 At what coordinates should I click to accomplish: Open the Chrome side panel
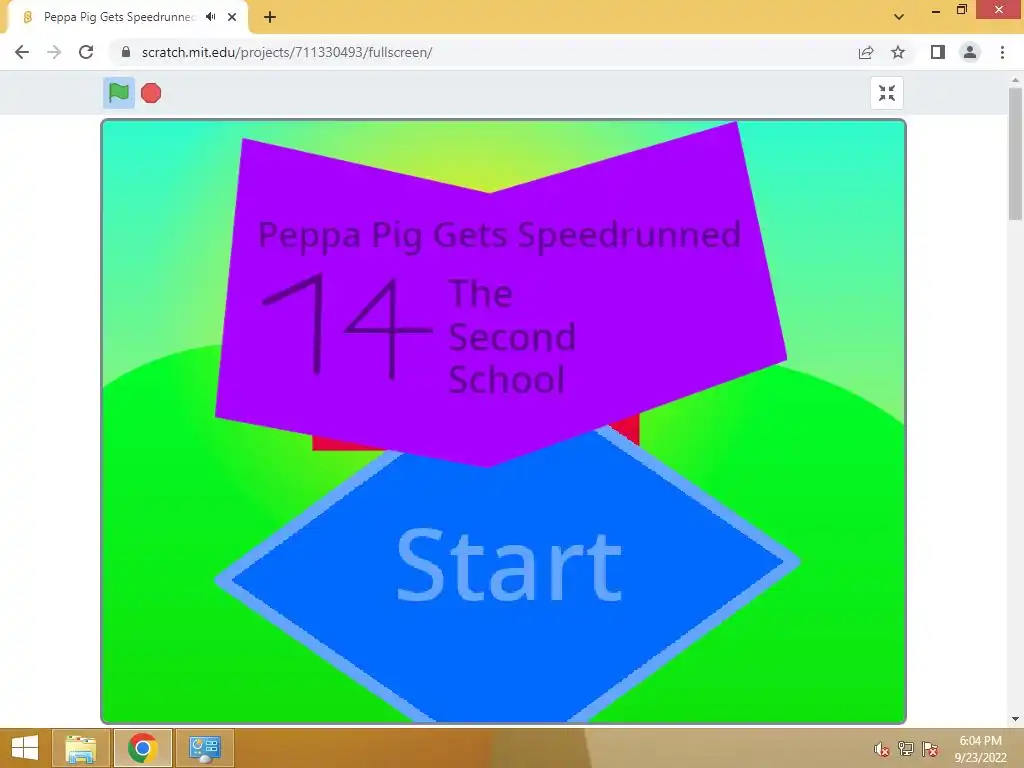pos(938,52)
